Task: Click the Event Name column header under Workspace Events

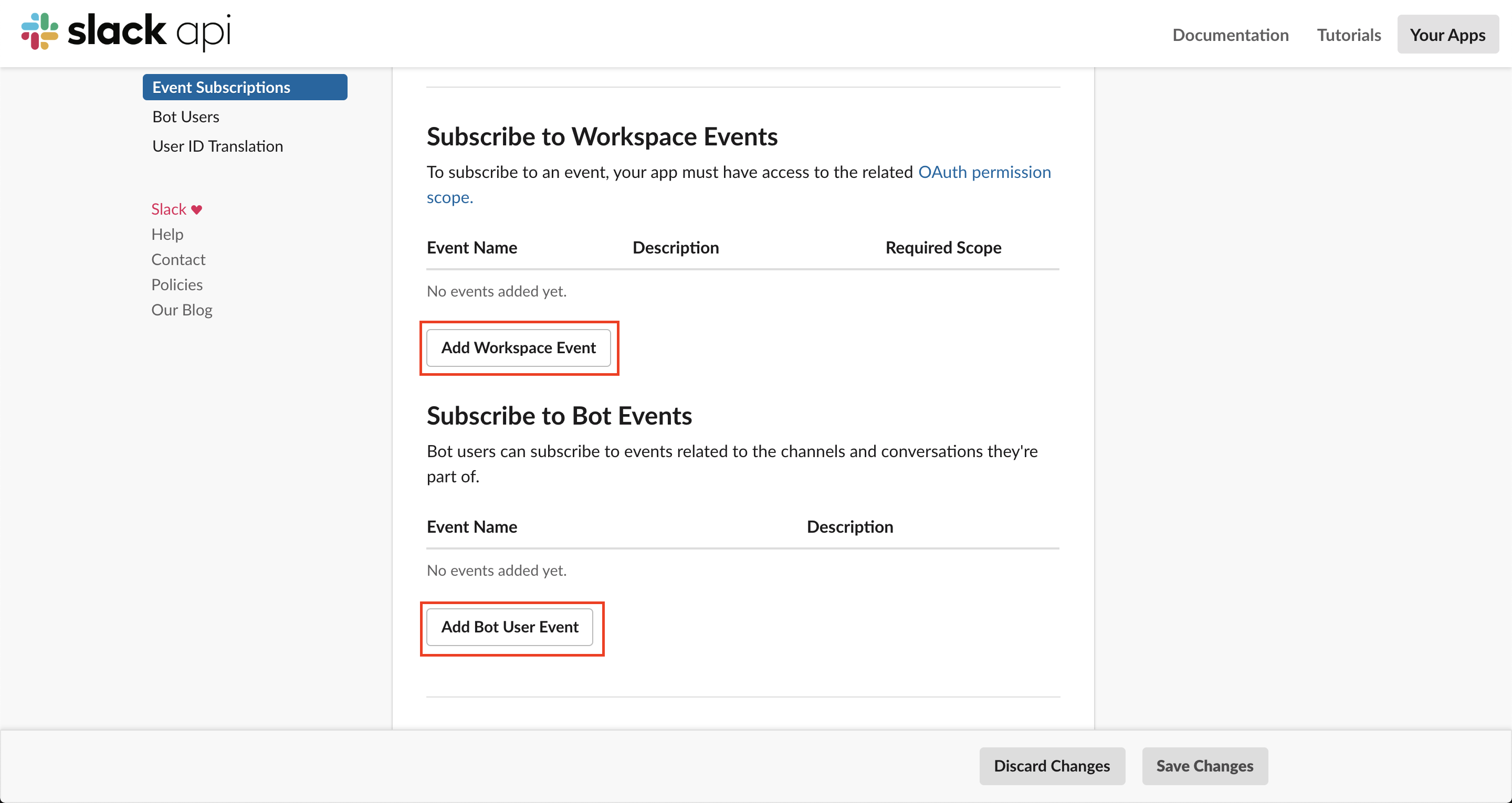Action: tap(471, 247)
